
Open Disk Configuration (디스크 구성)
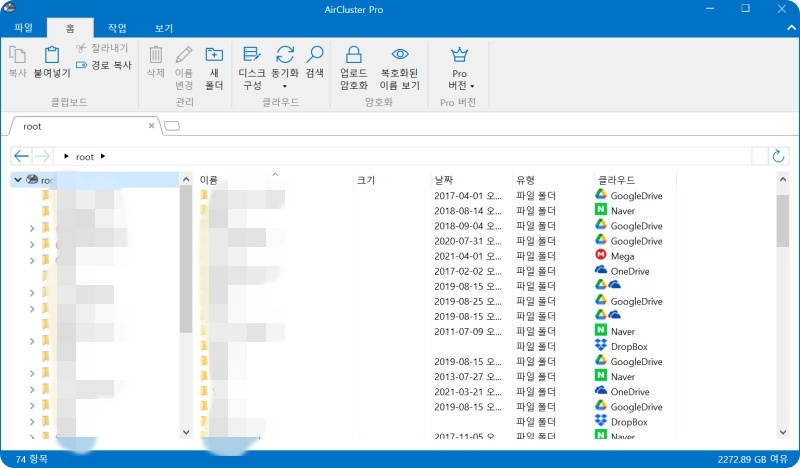252,67
